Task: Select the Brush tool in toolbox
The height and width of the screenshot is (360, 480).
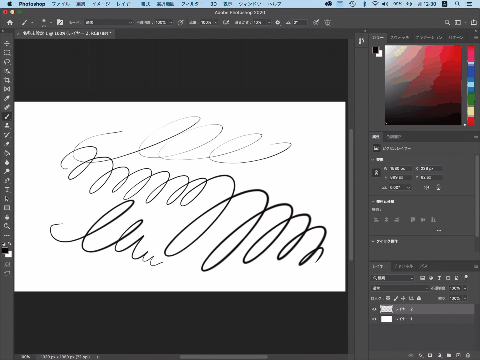Action: pos(7,117)
